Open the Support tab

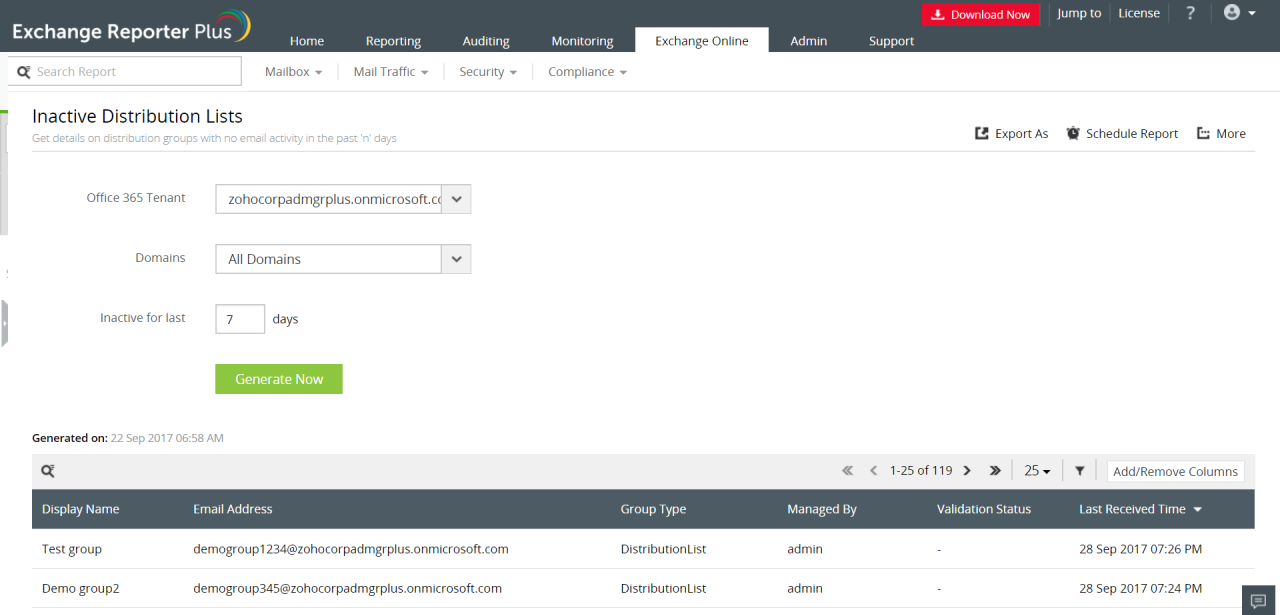[892, 41]
